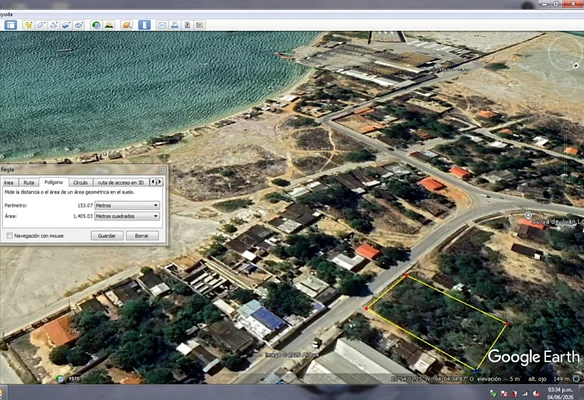The image size is (584, 400).
Task: Enable the Navegación con mouse checkbox
Action: point(10,236)
